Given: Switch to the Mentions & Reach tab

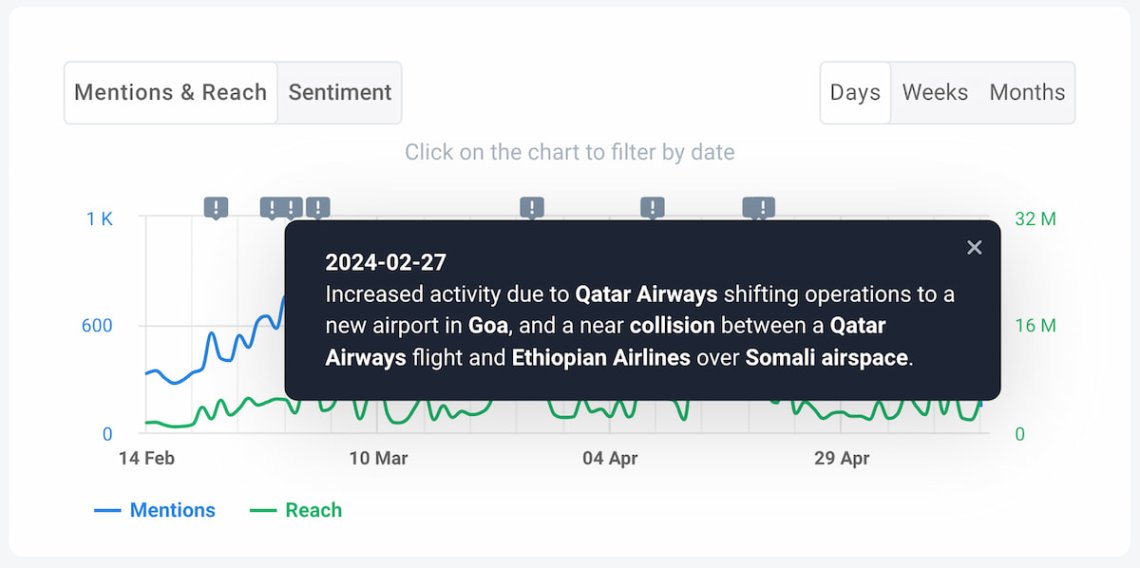Looking at the screenshot, I should coord(170,93).
